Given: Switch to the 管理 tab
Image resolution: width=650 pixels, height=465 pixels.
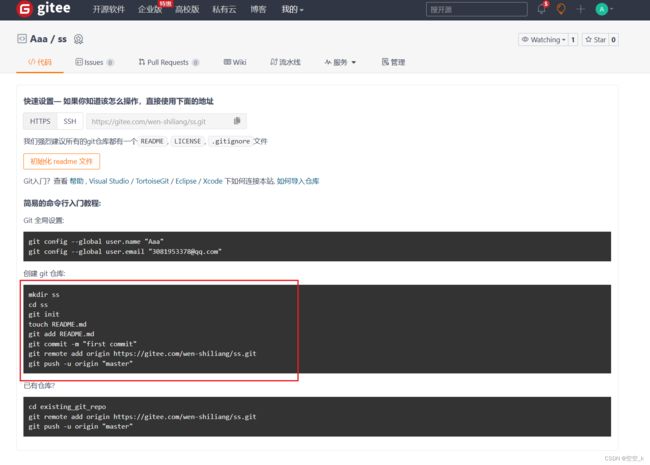Looking at the screenshot, I should [393, 62].
